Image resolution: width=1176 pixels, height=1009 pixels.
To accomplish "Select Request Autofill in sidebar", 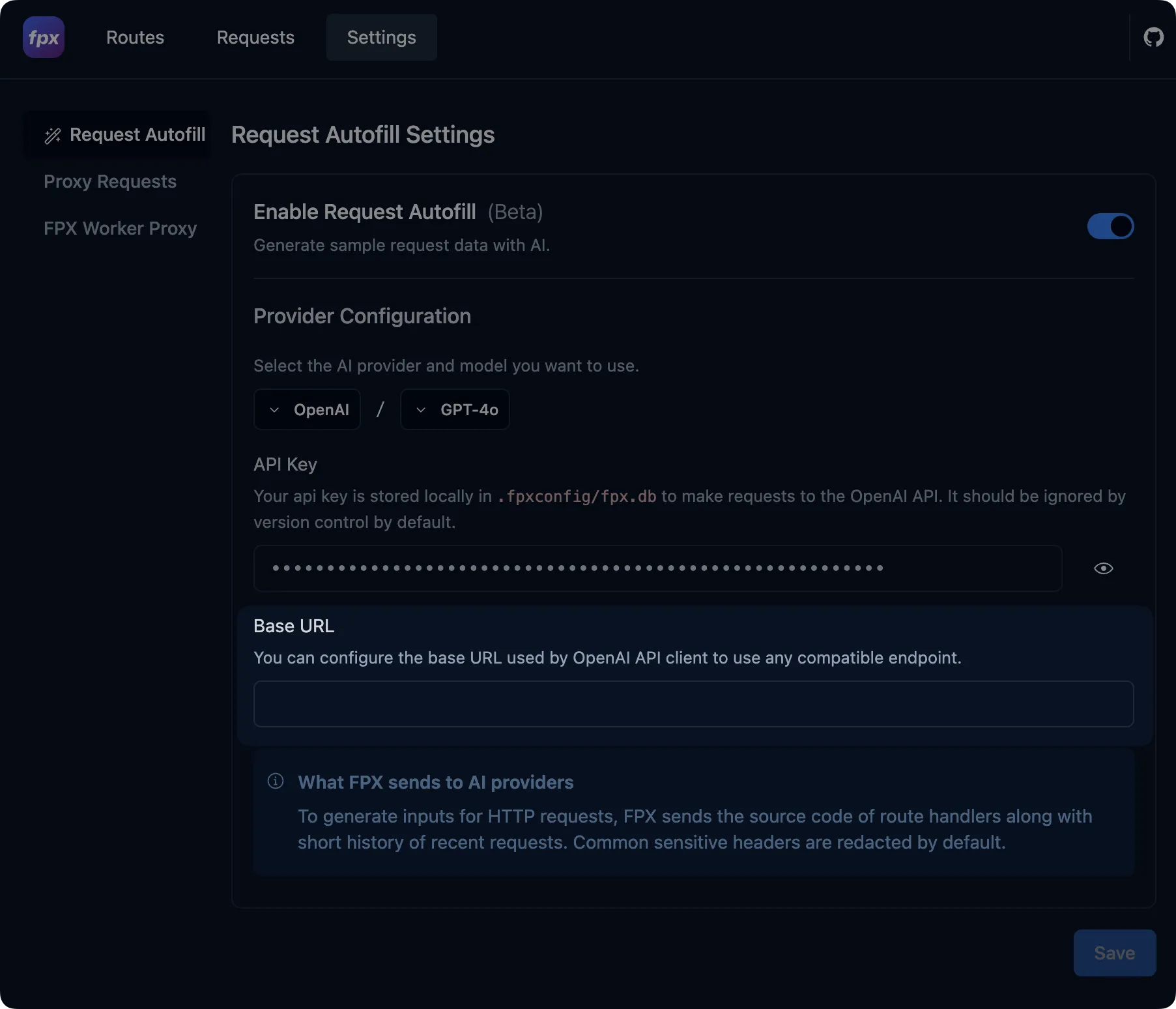I will 118,134.
